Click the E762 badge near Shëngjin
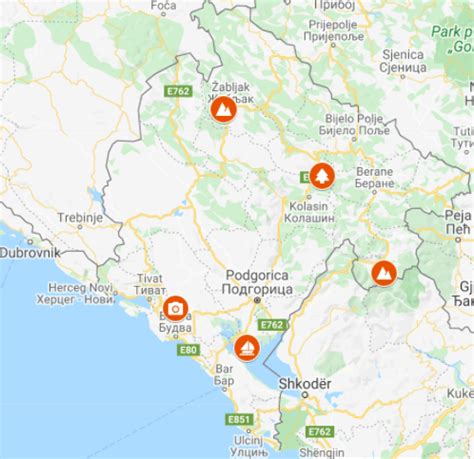 tap(319, 432)
